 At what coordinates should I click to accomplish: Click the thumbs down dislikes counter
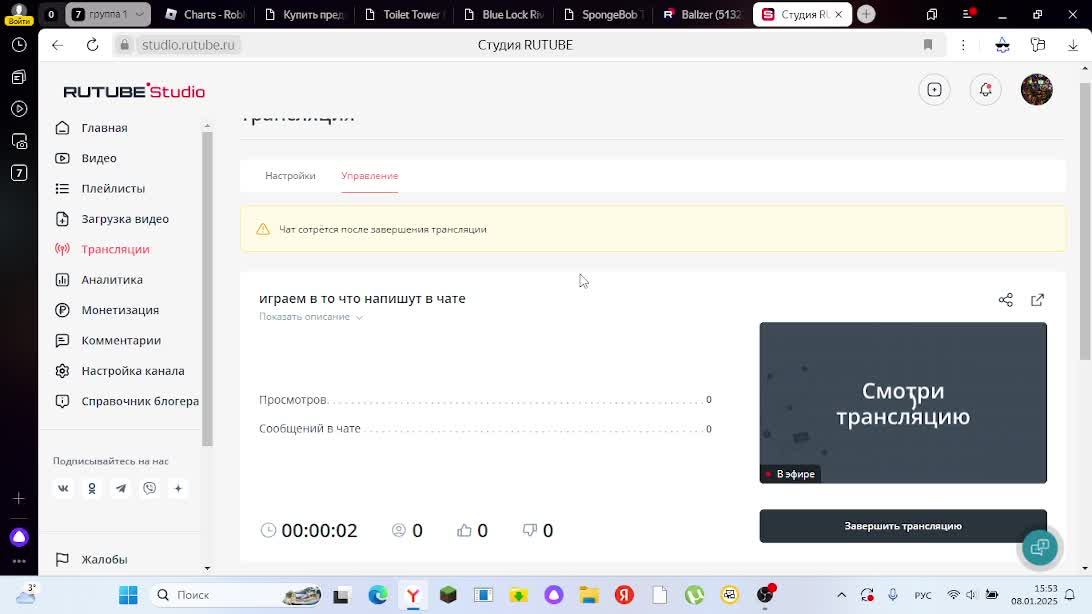tap(538, 530)
